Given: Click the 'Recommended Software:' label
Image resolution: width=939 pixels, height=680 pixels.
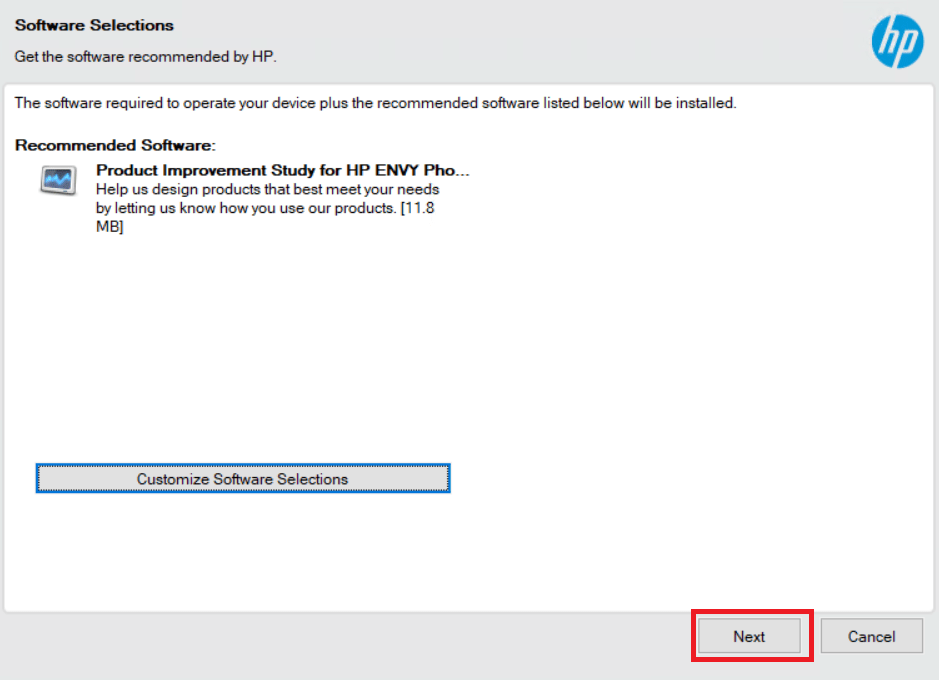Looking at the screenshot, I should (x=115, y=145).
